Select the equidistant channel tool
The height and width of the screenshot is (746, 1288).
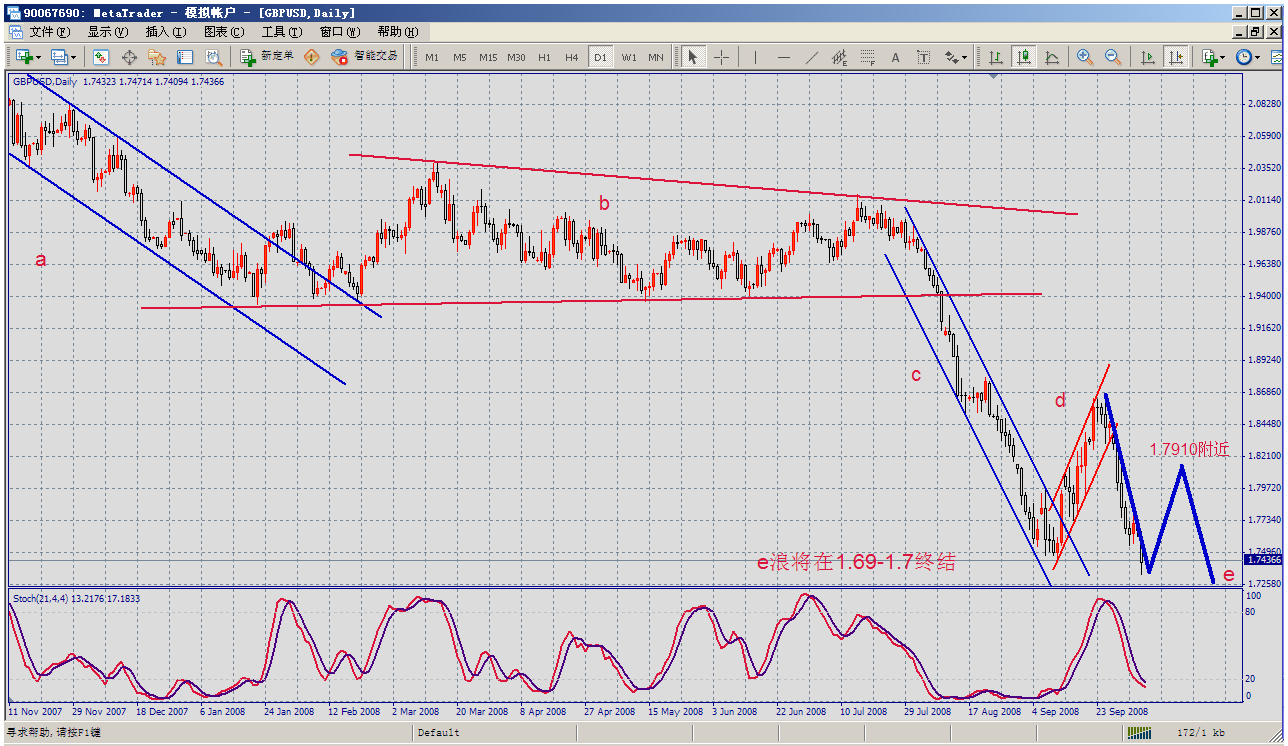[x=839, y=57]
